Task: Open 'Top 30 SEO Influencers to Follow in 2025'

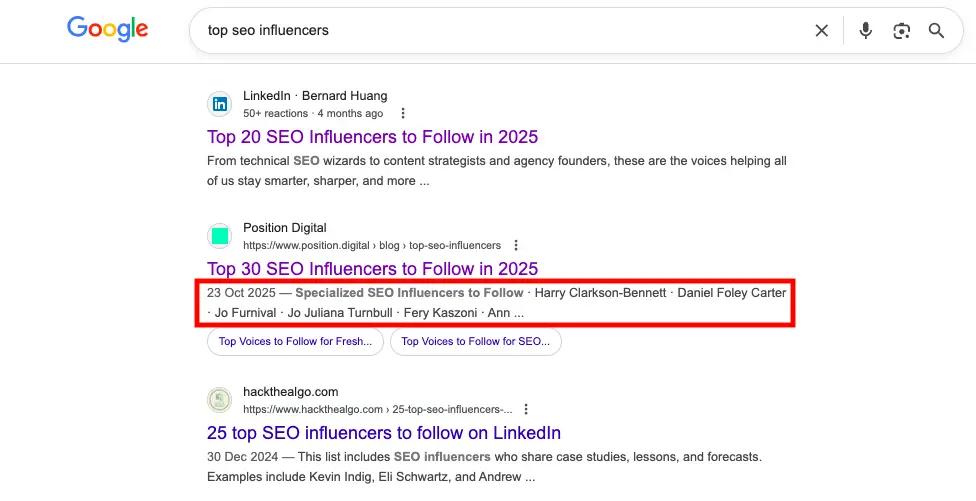Action: [372, 269]
